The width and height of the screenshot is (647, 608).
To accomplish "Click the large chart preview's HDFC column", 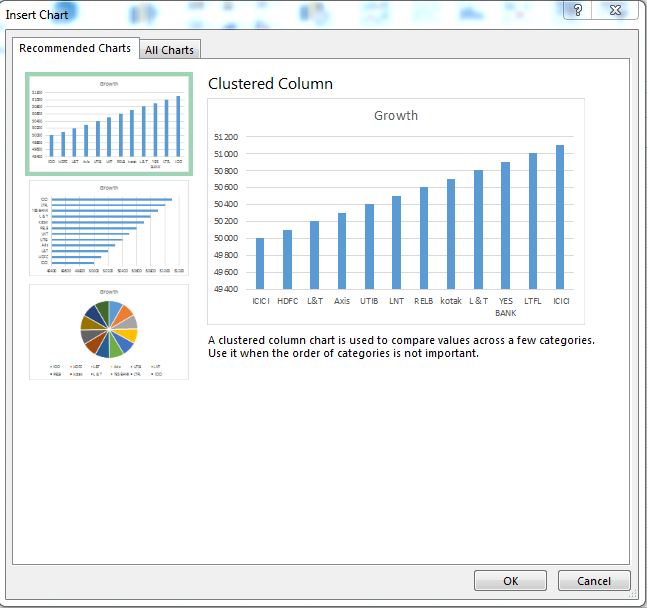I will pyautogui.click(x=288, y=260).
